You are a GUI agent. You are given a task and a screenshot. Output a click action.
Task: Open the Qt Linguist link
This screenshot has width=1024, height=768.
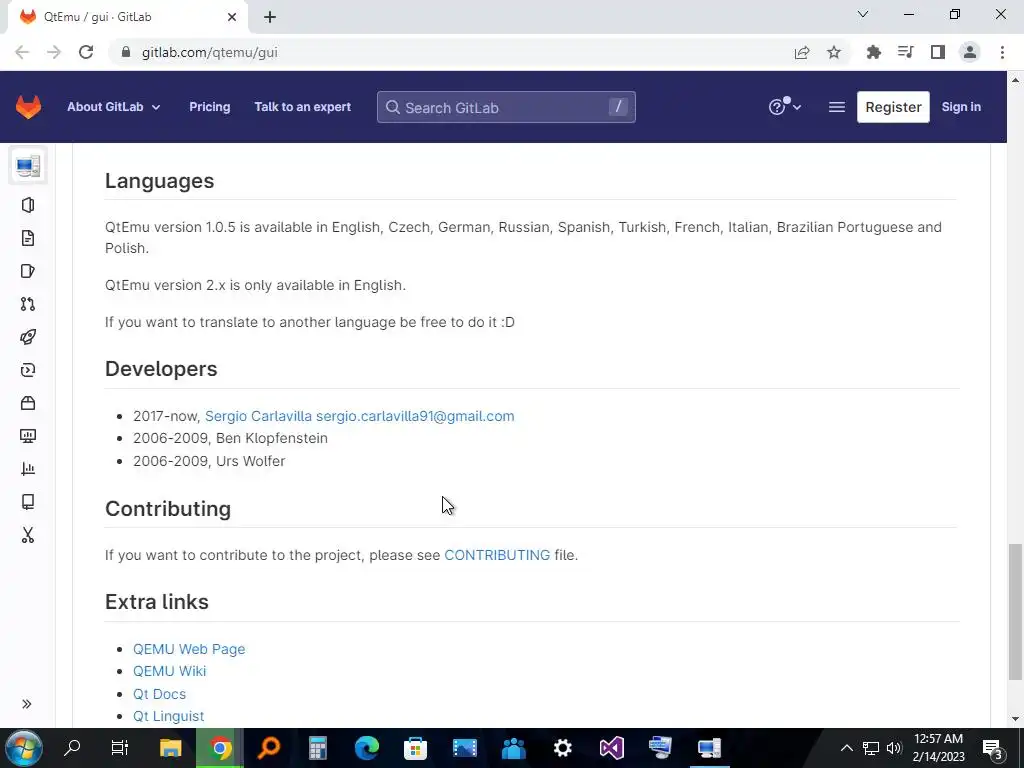pos(168,716)
